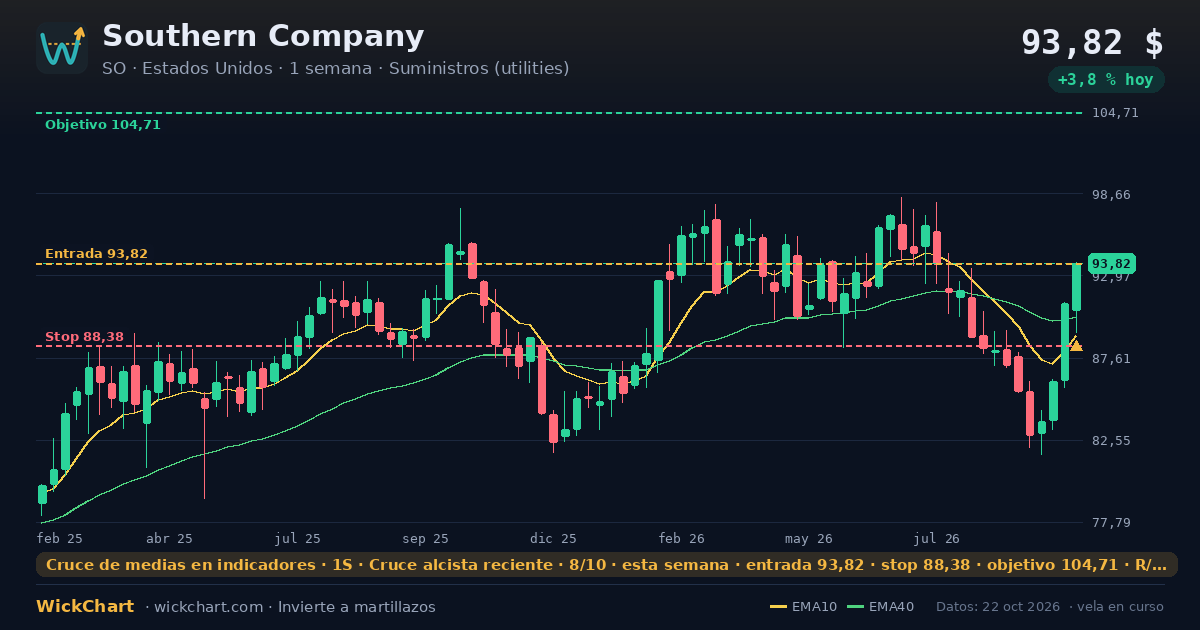1200x630 pixels.
Task: Click the "abr 25" date axis label
Action: tap(169, 538)
